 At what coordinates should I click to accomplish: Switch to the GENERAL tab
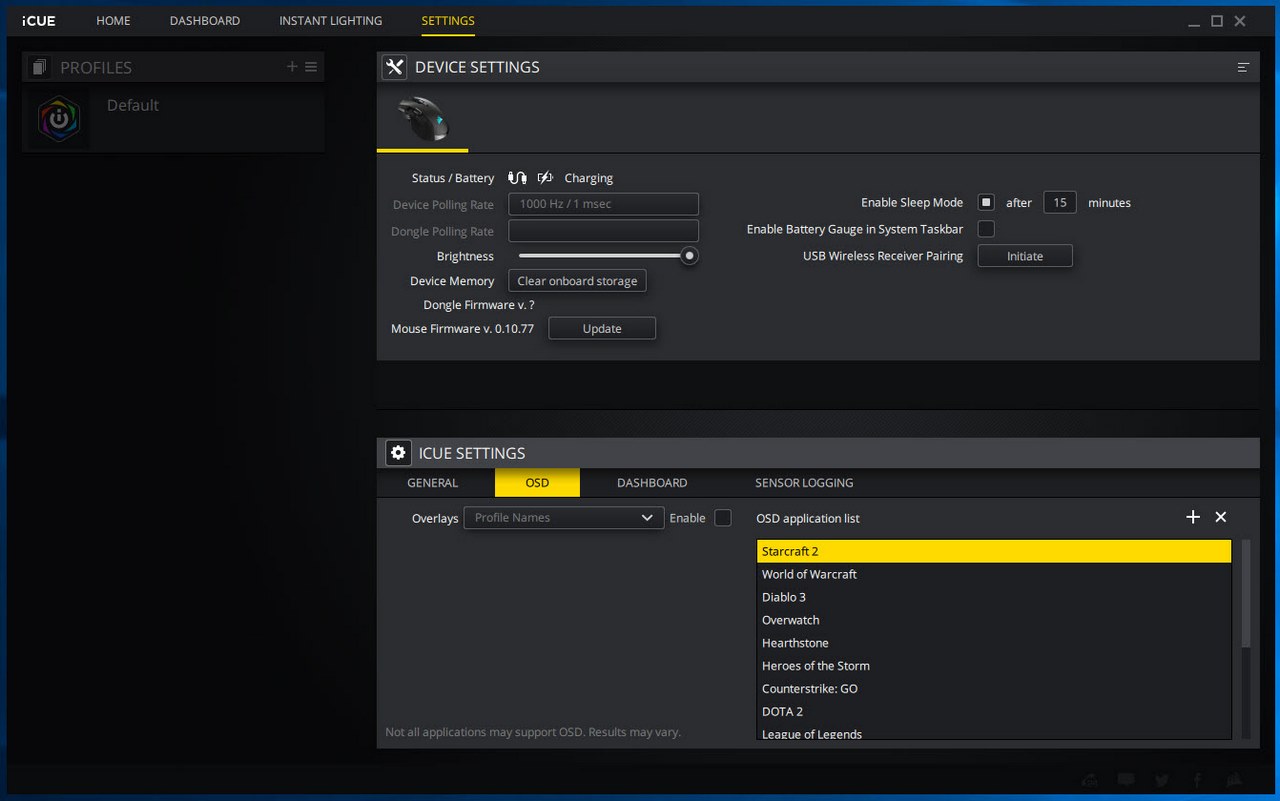coord(432,482)
